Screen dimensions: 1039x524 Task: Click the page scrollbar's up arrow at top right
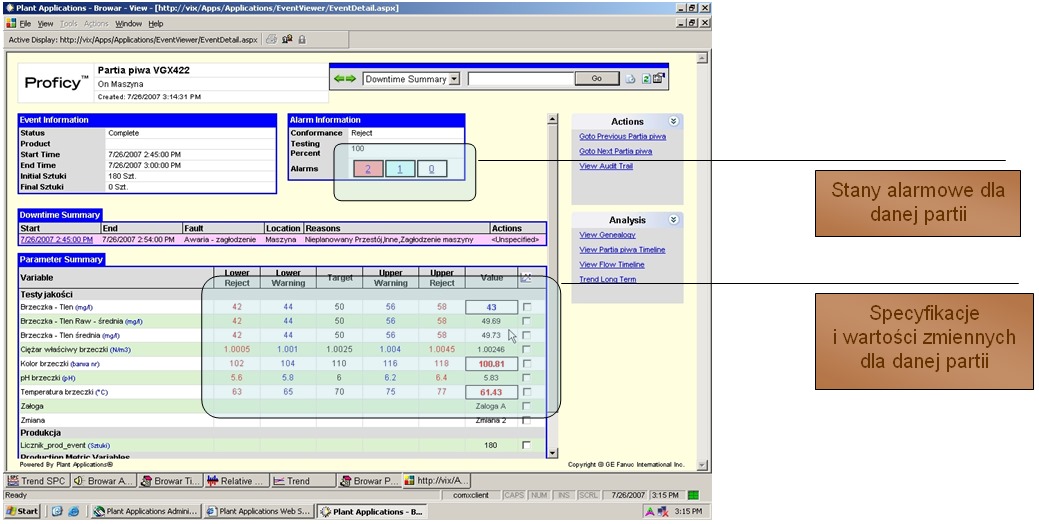702,58
